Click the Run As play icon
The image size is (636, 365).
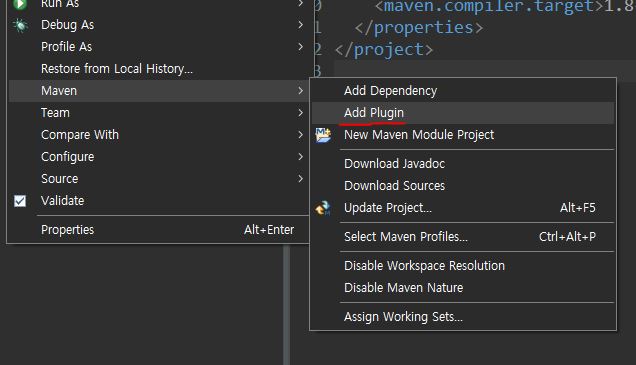20,4
